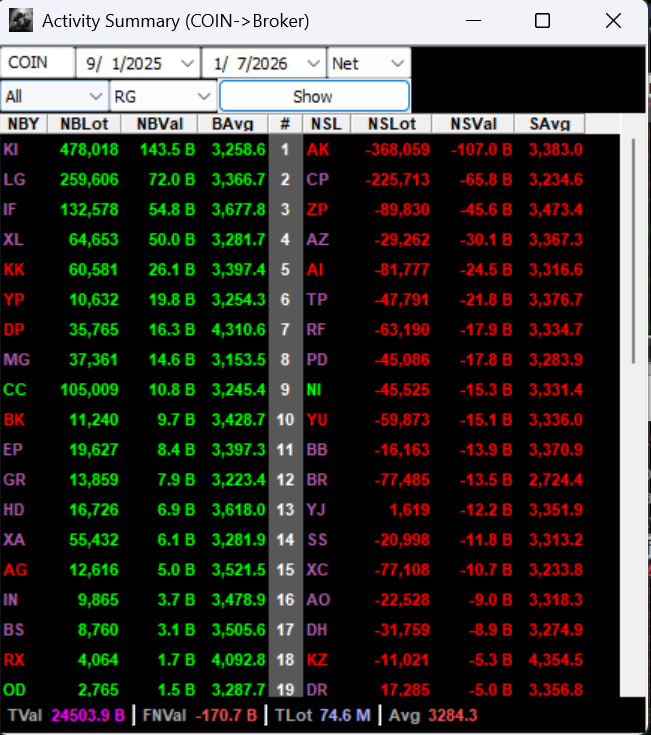Select seller broker TP
The image size is (651, 735).
[317, 300]
